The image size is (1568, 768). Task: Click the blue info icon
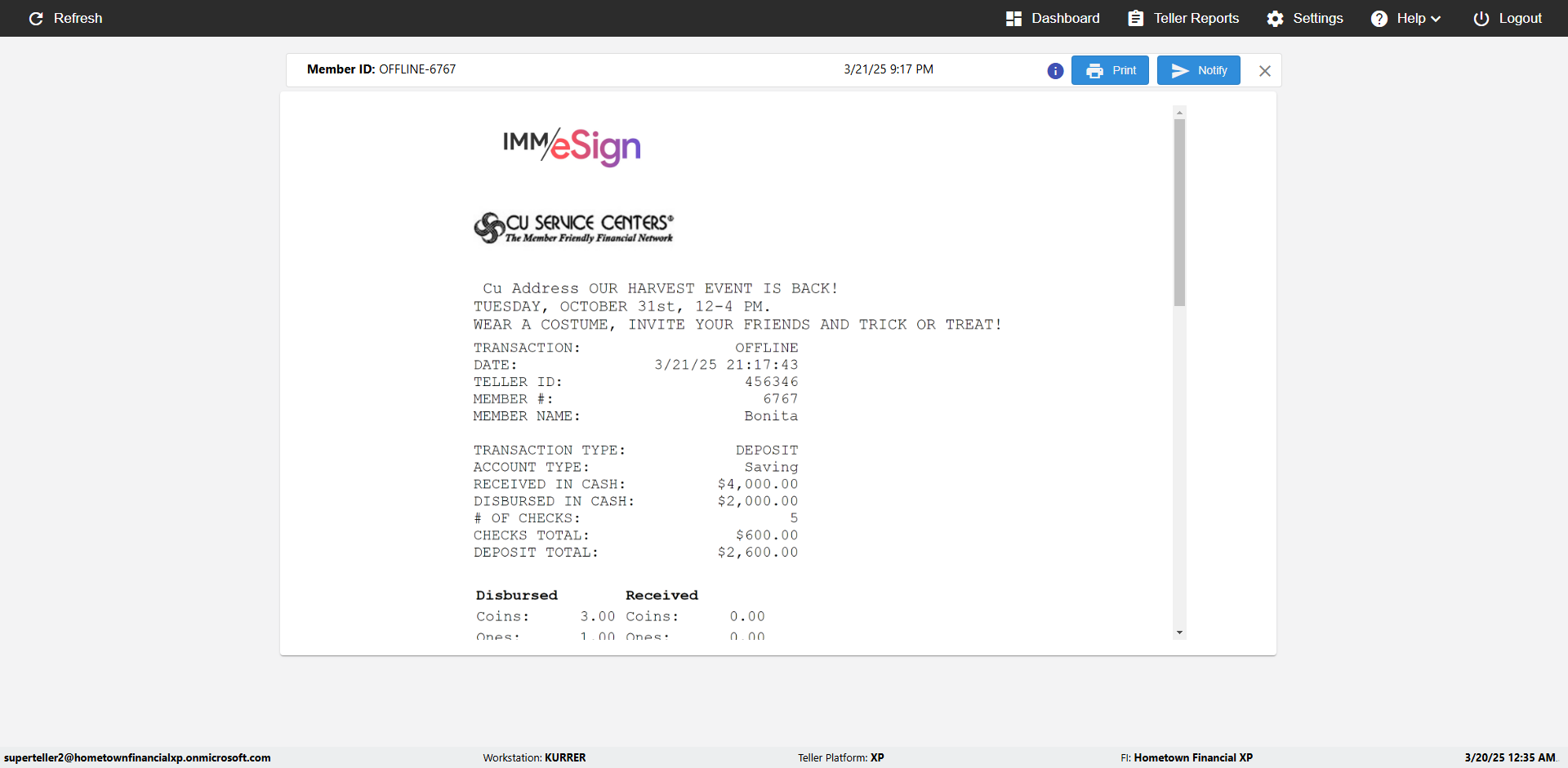click(1055, 71)
